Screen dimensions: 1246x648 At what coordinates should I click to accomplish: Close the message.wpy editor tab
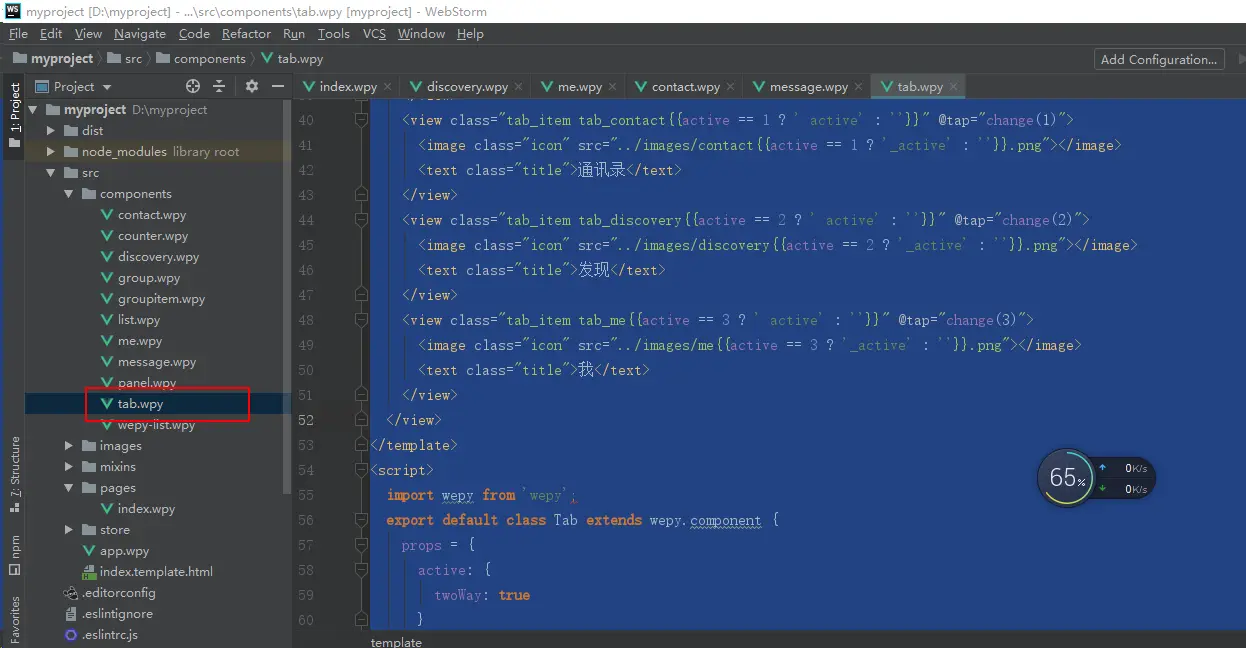pyautogui.click(x=857, y=87)
